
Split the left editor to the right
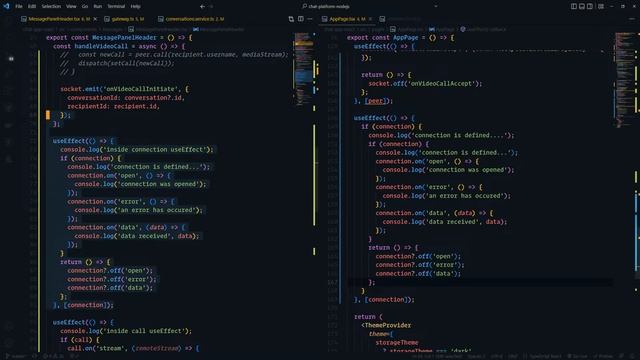point(301,19)
